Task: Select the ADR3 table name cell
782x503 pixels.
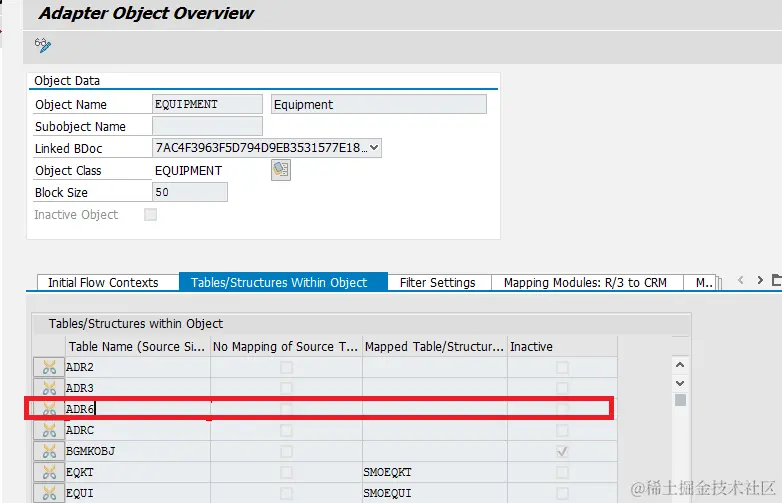Action: (138, 388)
